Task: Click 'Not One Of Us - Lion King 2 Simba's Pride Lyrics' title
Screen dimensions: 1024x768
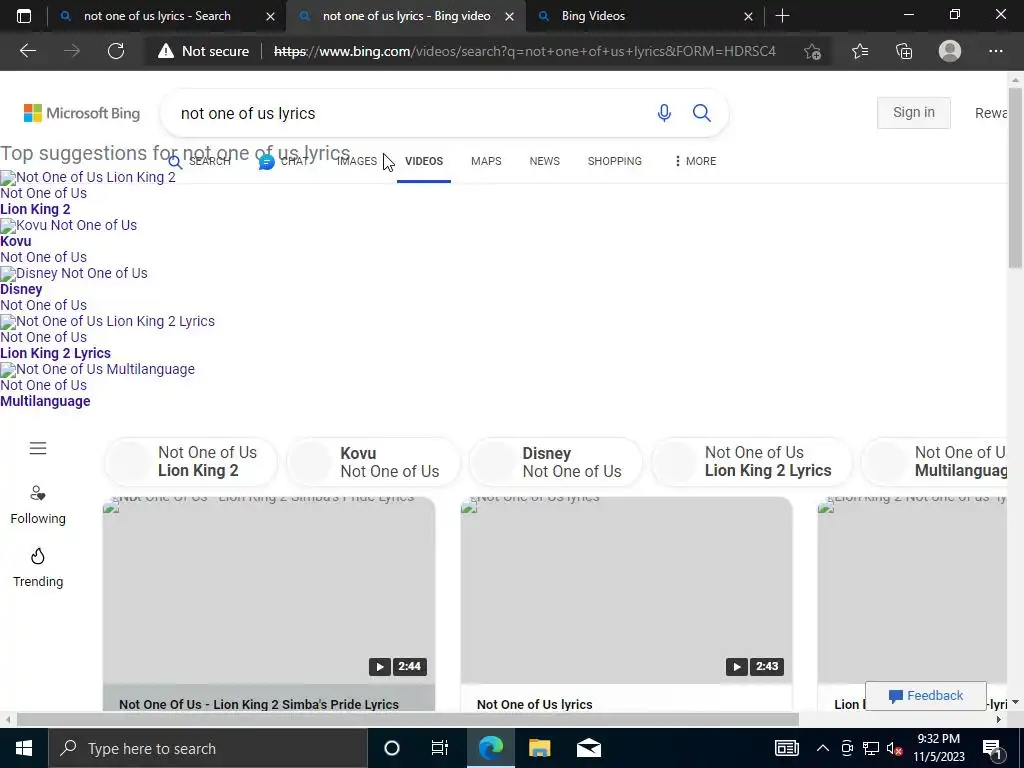Action: click(x=259, y=704)
